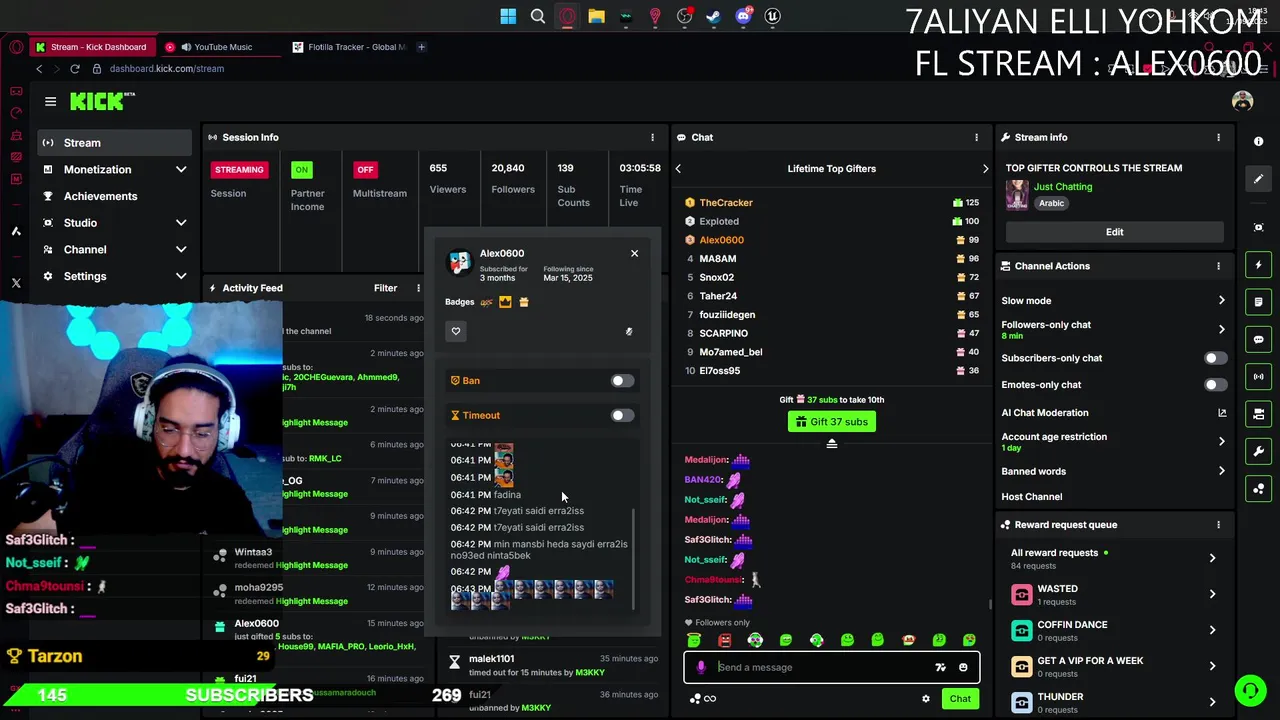Click the chat bubble icon in right sidebar

pos(1259,339)
